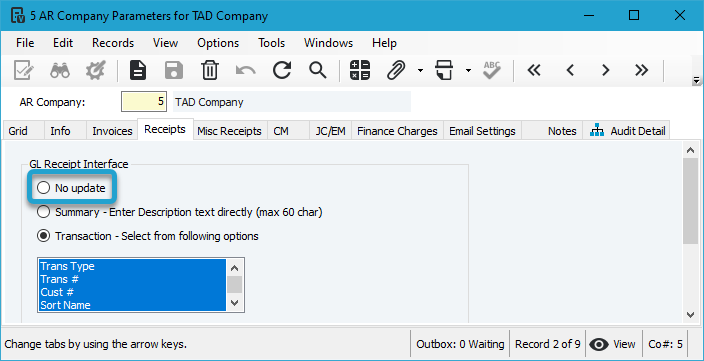Viewport: 704px width, 361px height.
Task: Refresh the record with circular arrow
Action: tap(282, 70)
